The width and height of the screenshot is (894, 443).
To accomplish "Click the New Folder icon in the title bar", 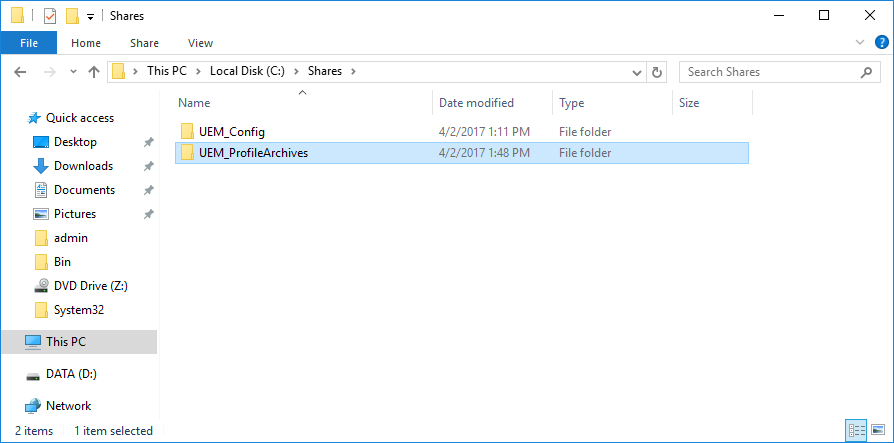I will tap(72, 16).
